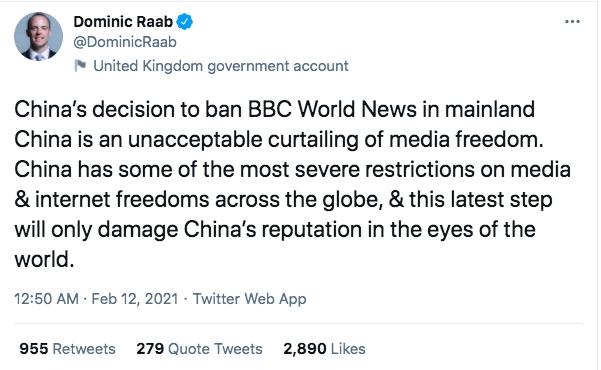View the 2,890 Likes list
Viewport: 601px width, 370px height.
324,349
